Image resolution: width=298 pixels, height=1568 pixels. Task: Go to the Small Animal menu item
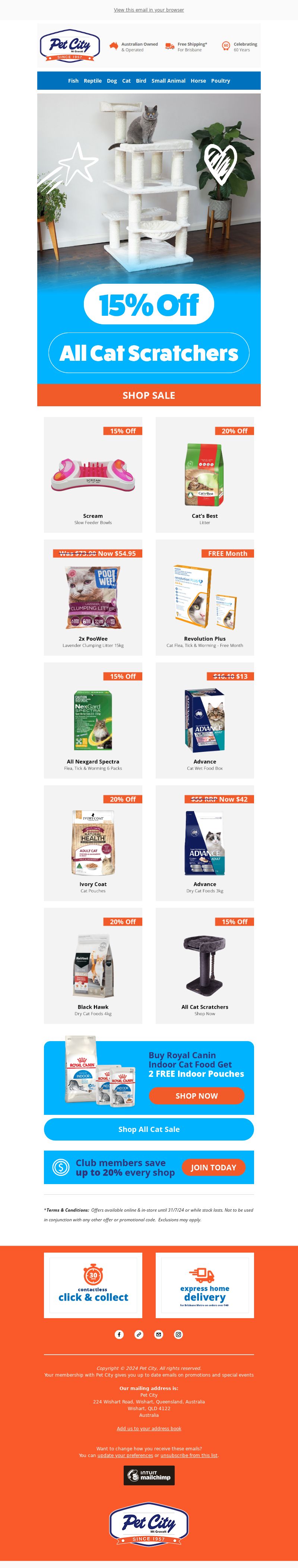pyautogui.click(x=168, y=80)
